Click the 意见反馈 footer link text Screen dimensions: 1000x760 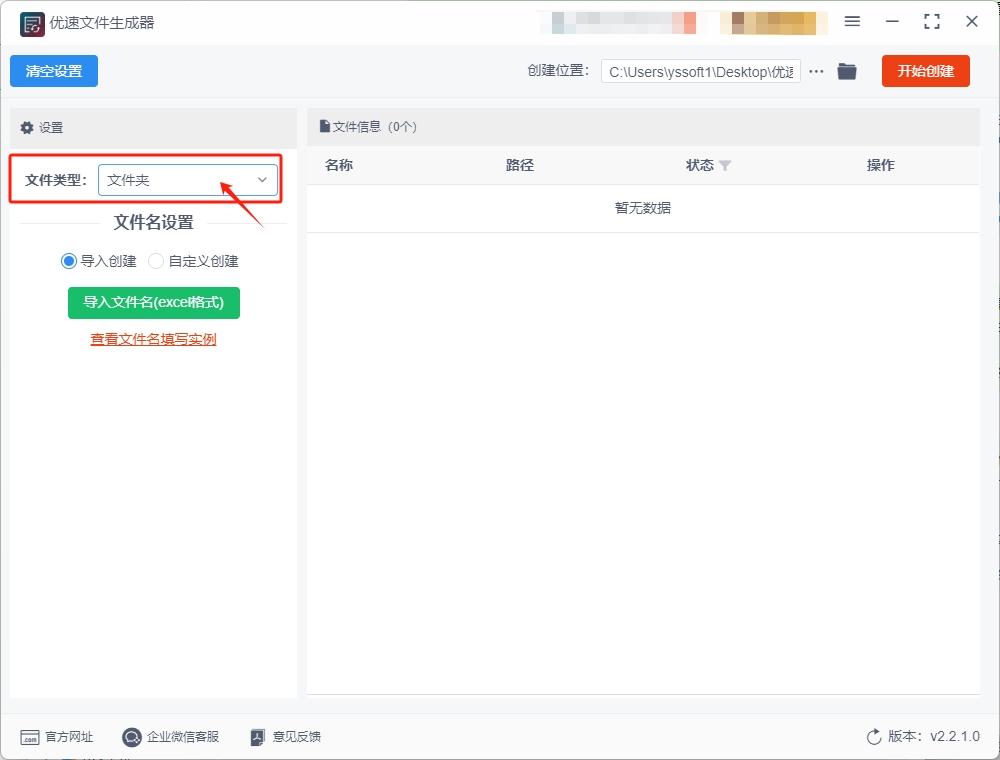(x=297, y=737)
